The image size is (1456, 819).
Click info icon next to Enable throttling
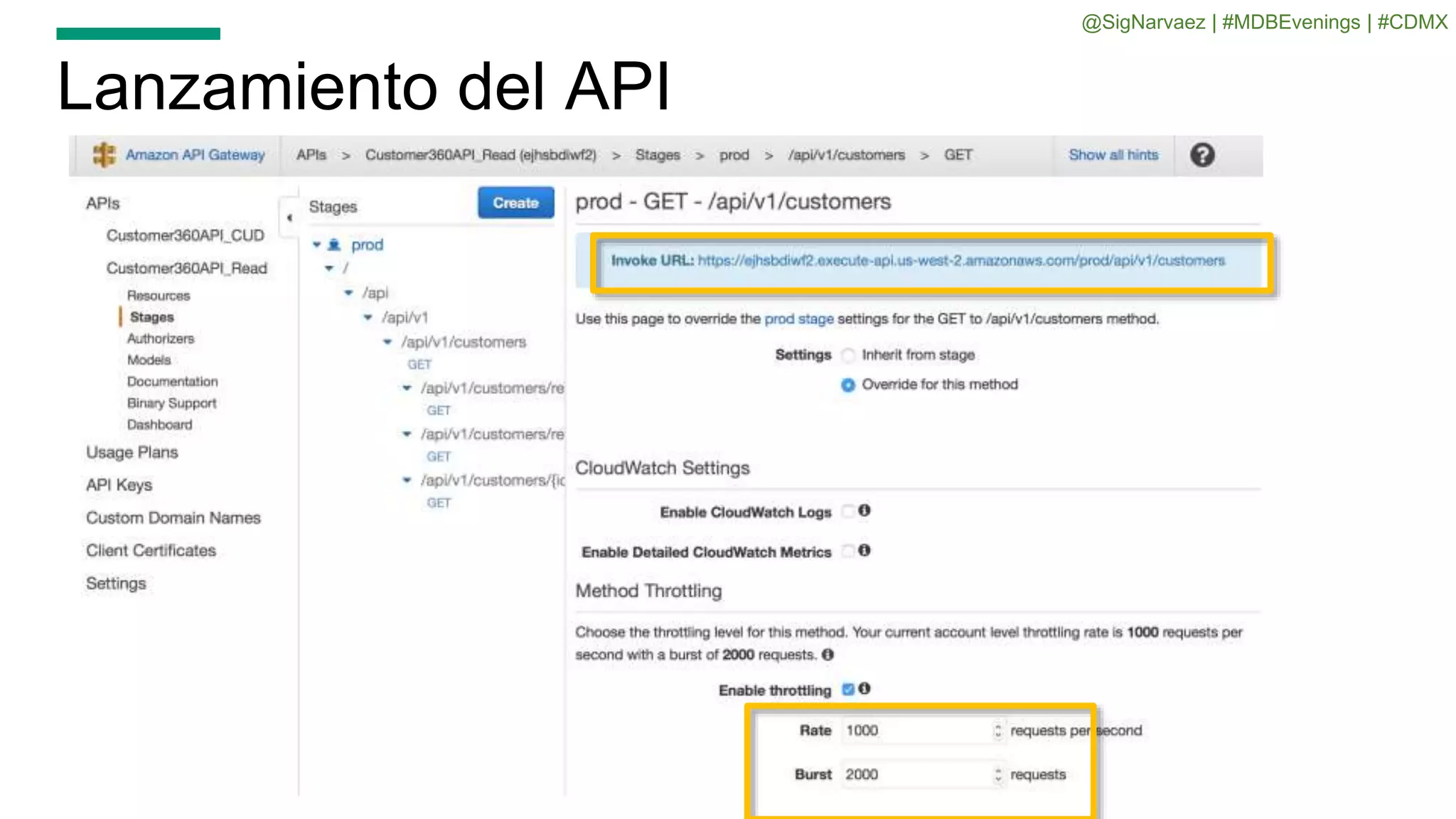point(864,688)
